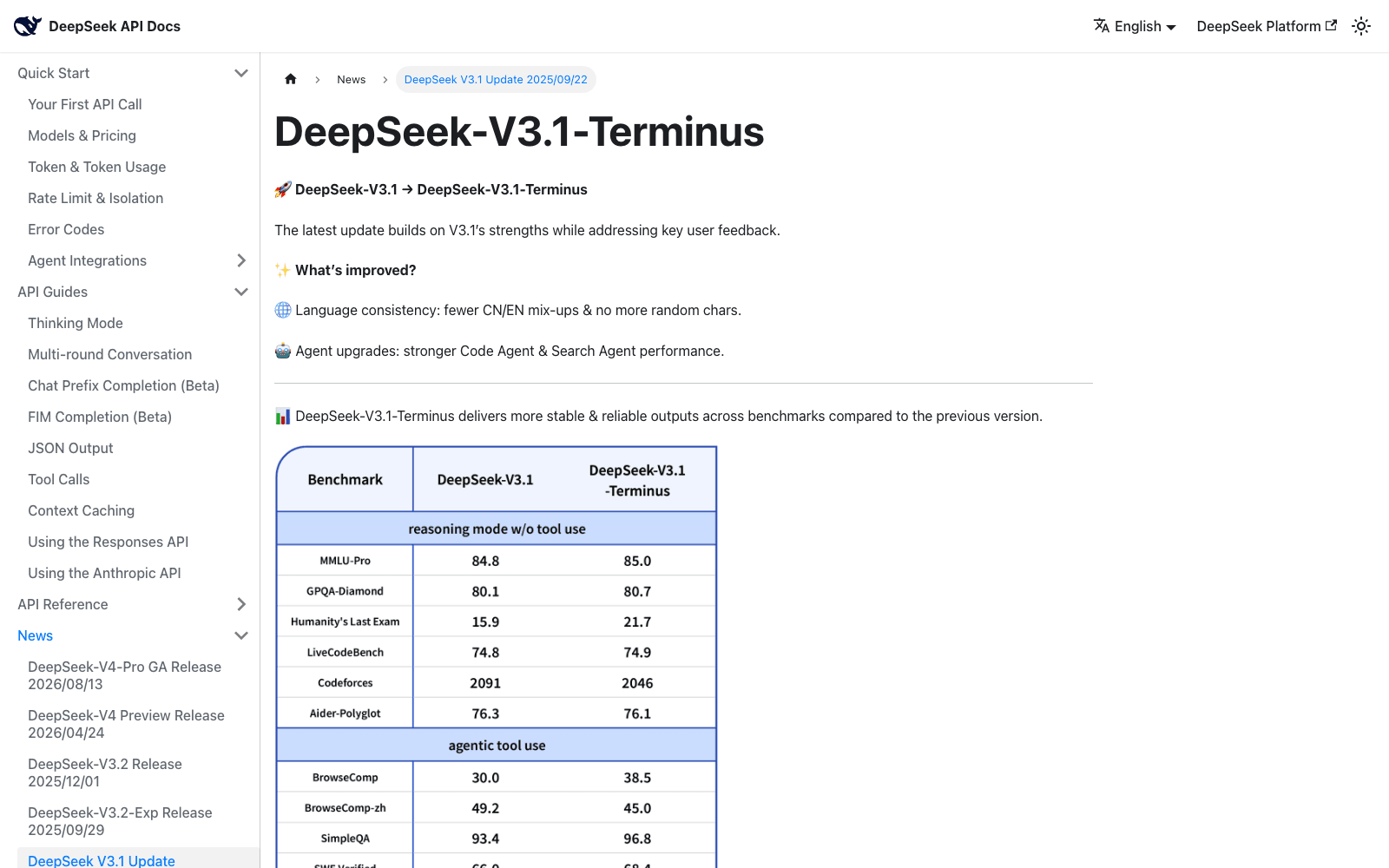Image resolution: width=1389 pixels, height=868 pixels.
Task: Click the globe emoji beside Language consistency
Action: click(x=283, y=310)
